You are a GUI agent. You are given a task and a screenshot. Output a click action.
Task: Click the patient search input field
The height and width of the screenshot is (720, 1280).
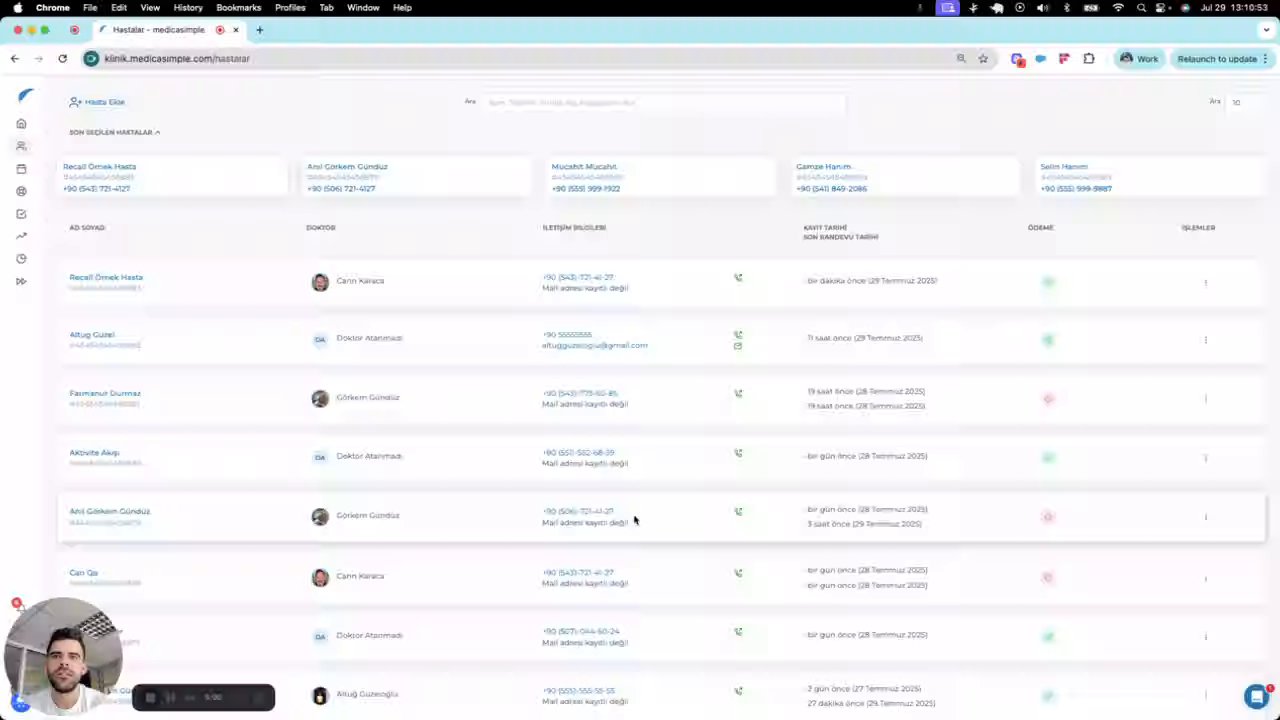click(x=664, y=102)
